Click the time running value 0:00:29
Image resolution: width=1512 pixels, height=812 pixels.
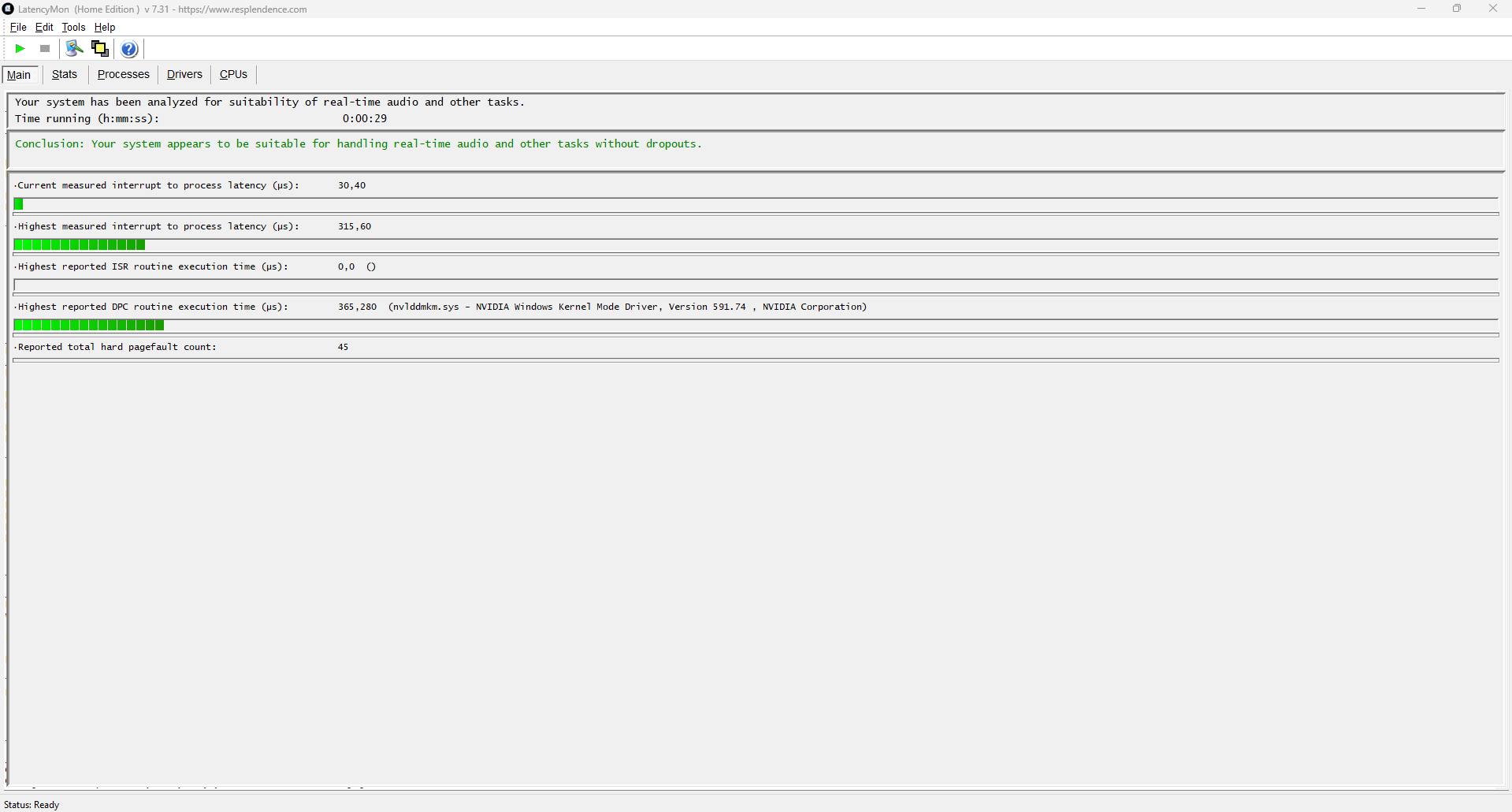[x=365, y=118]
